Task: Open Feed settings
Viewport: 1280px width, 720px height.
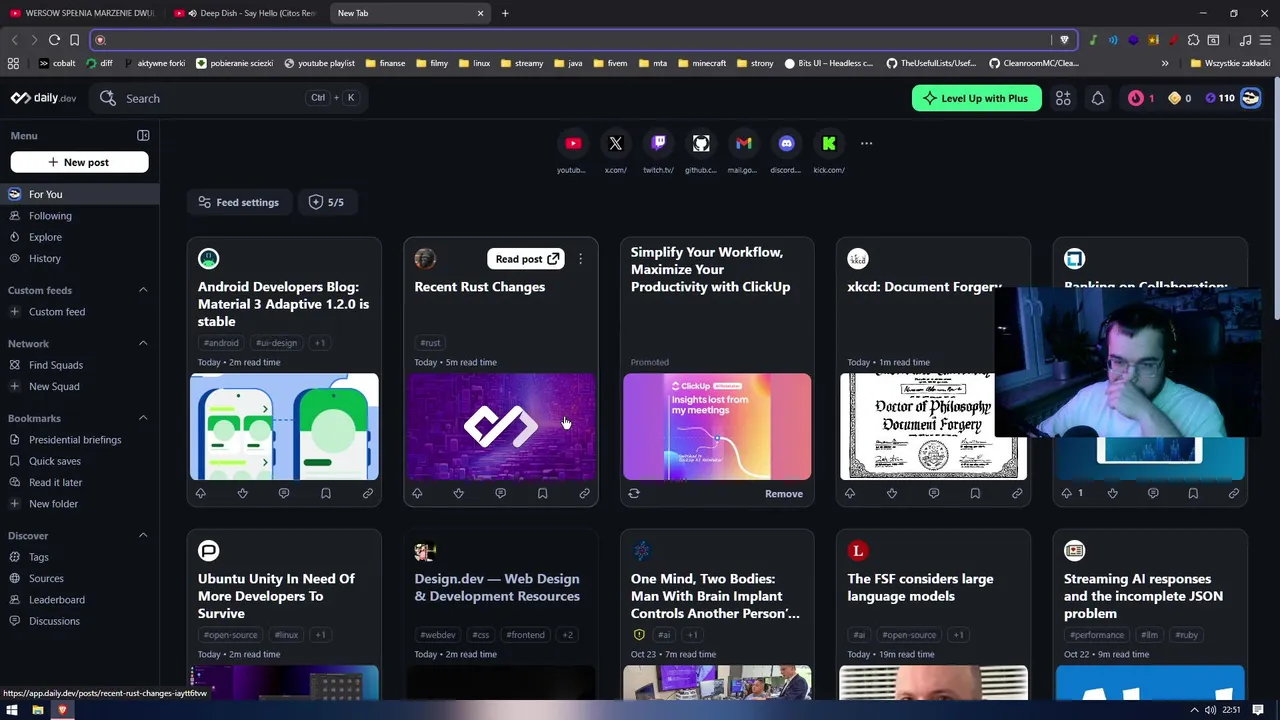Action: pyautogui.click(x=238, y=202)
